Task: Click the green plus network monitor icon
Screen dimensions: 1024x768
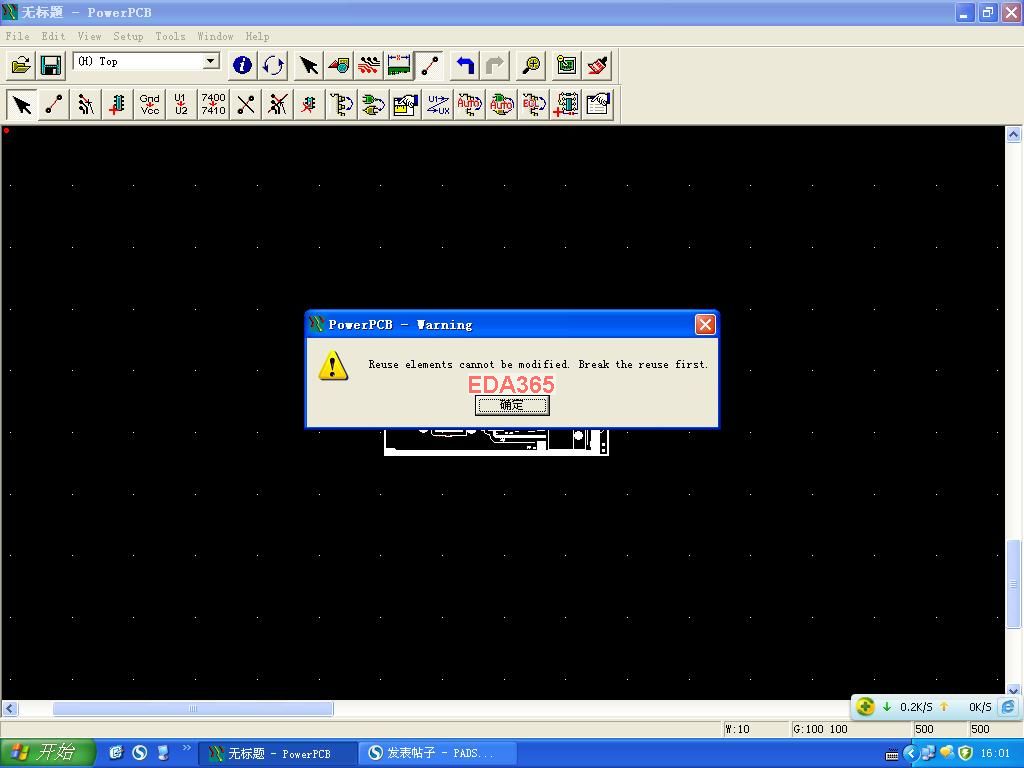Action: click(x=865, y=707)
